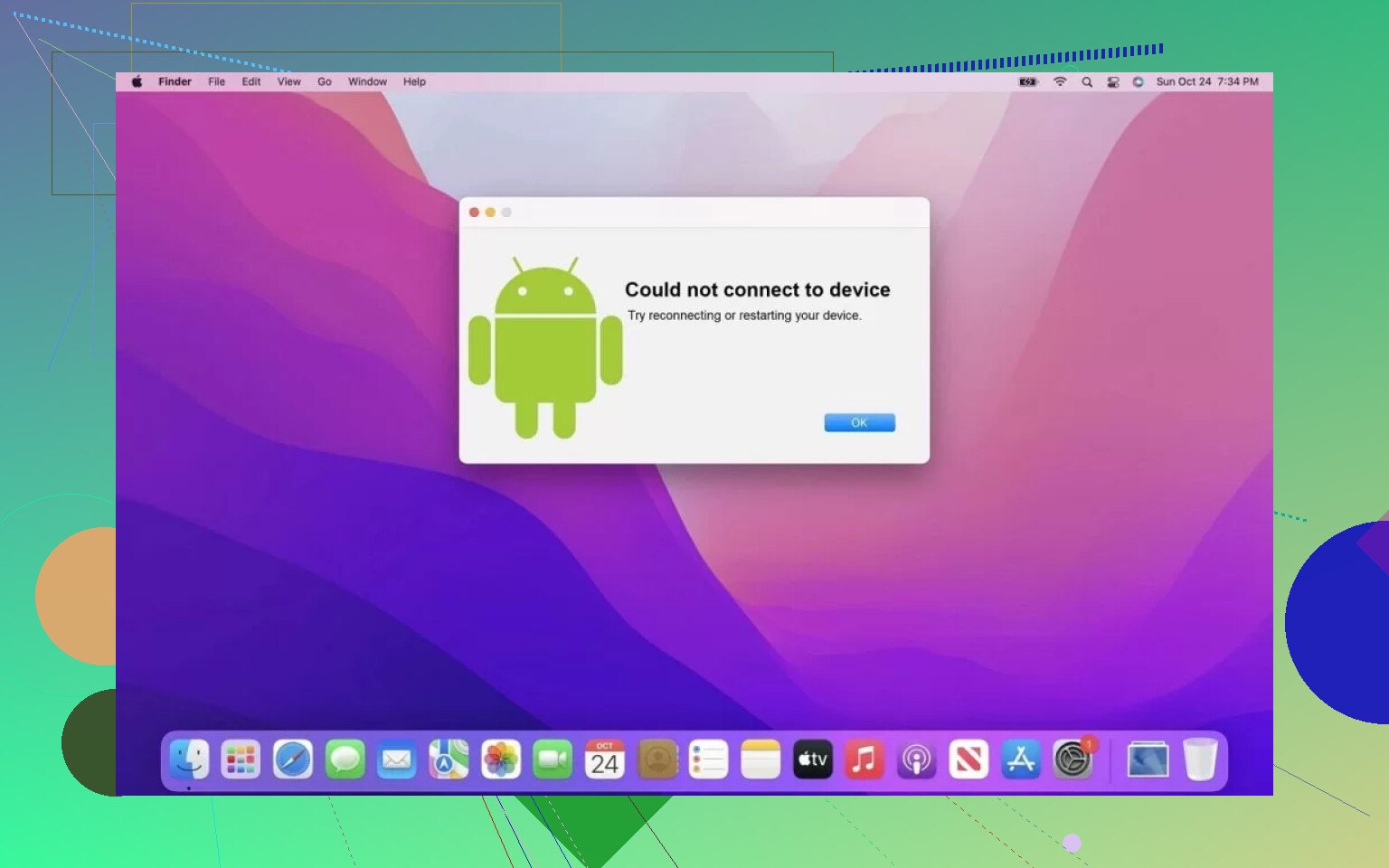Minimize the error dialog window

(490, 212)
